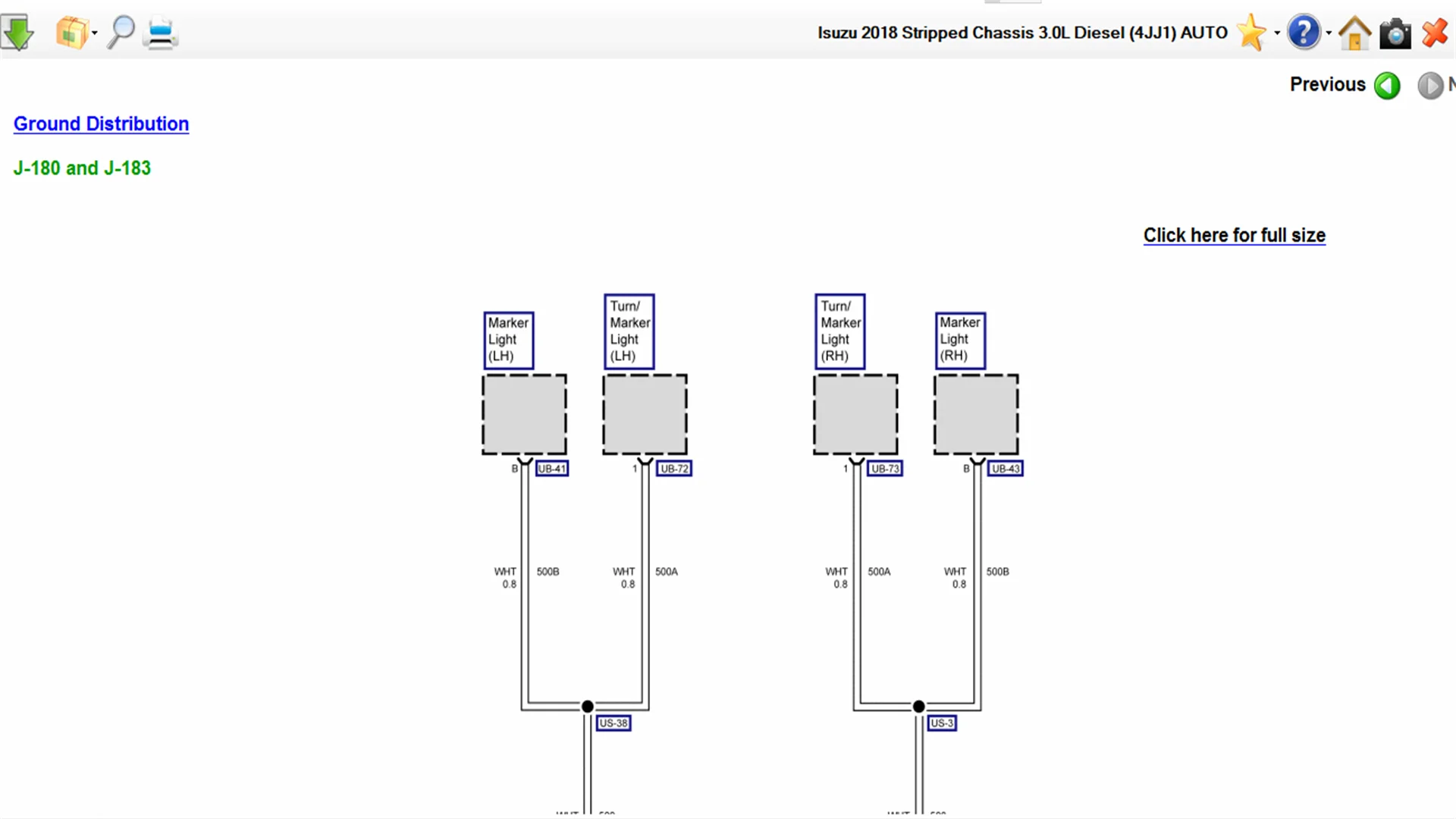Click the splice dot above US-38
The image size is (1456, 819).
587,707
